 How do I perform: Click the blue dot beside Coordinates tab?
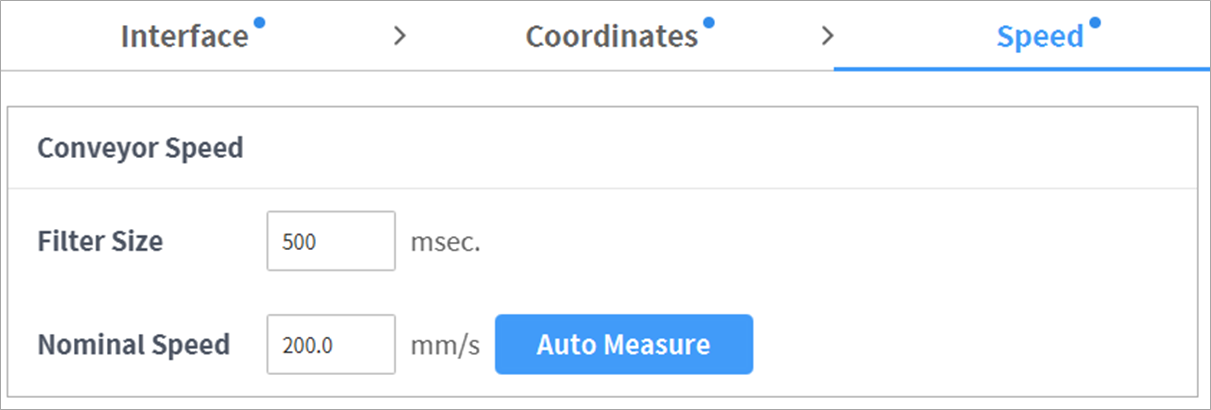(708, 22)
